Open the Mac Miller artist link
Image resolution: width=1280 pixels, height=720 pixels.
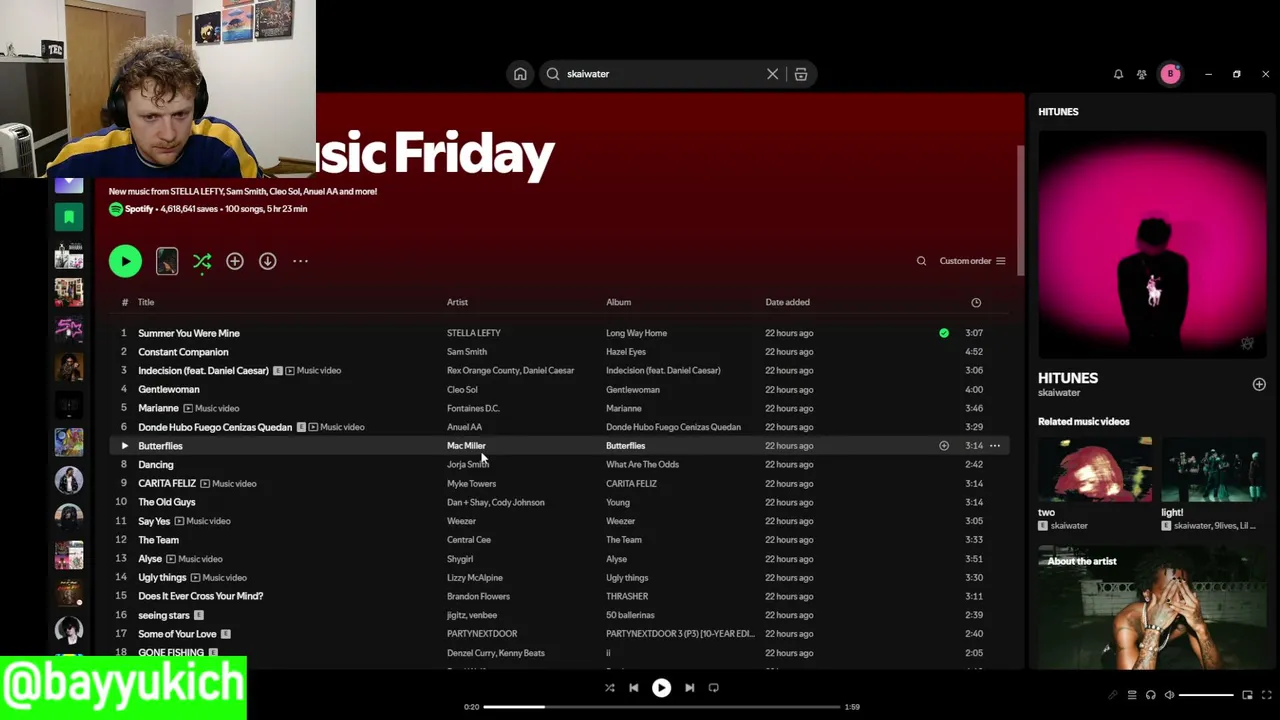[466, 446]
